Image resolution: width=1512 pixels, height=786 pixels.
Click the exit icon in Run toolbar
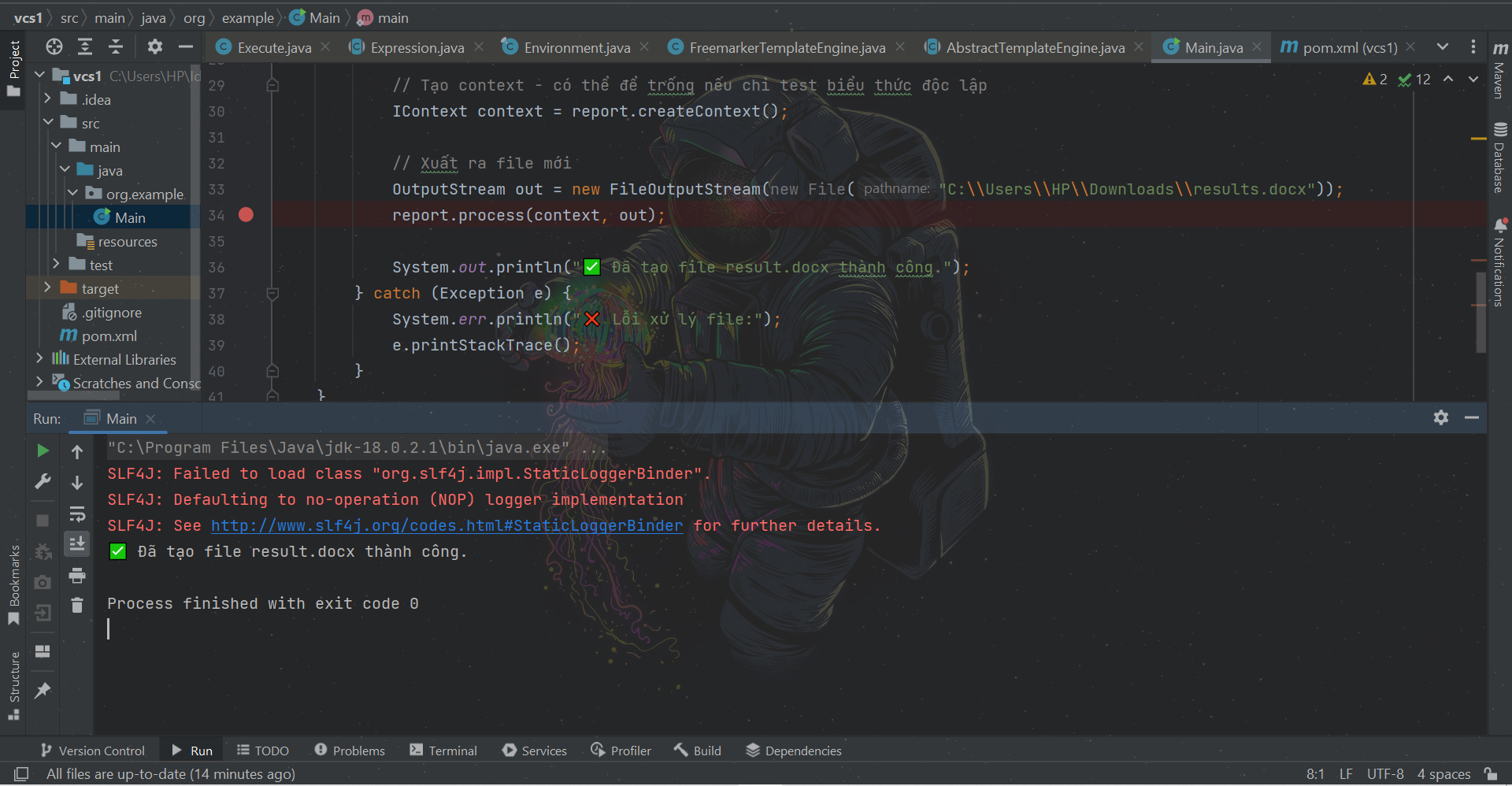point(43,613)
